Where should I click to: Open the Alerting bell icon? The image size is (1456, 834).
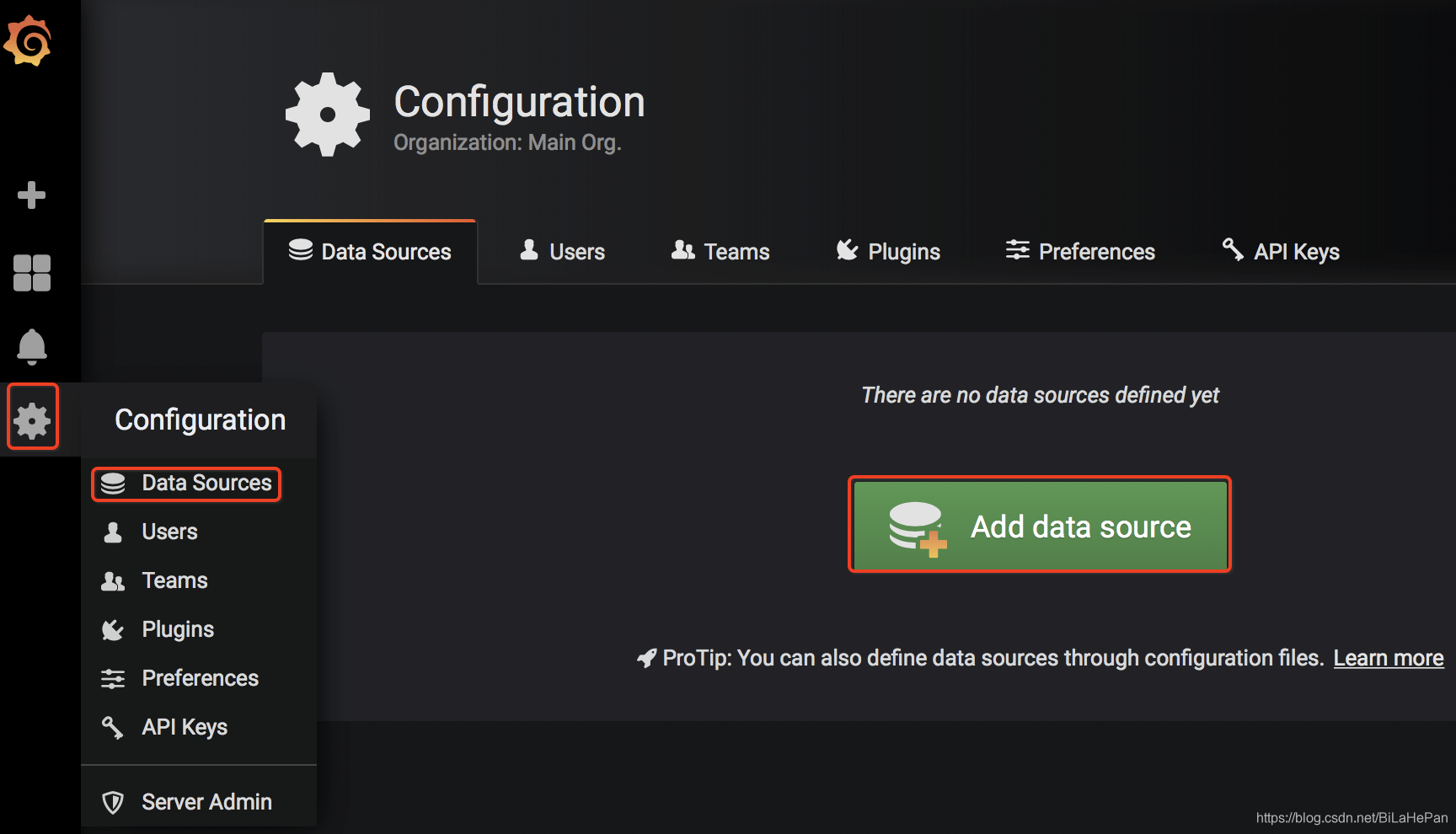tap(32, 346)
